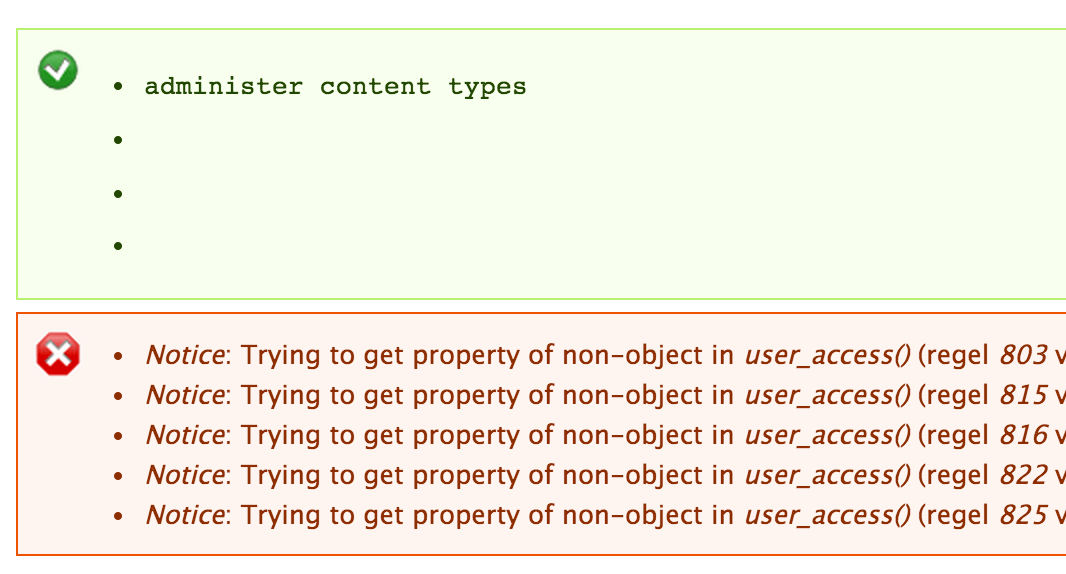The height and width of the screenshot is (574, 1066).
Task: Click 'user_access()' in the regel 816 line
Action: click(827, 435)
